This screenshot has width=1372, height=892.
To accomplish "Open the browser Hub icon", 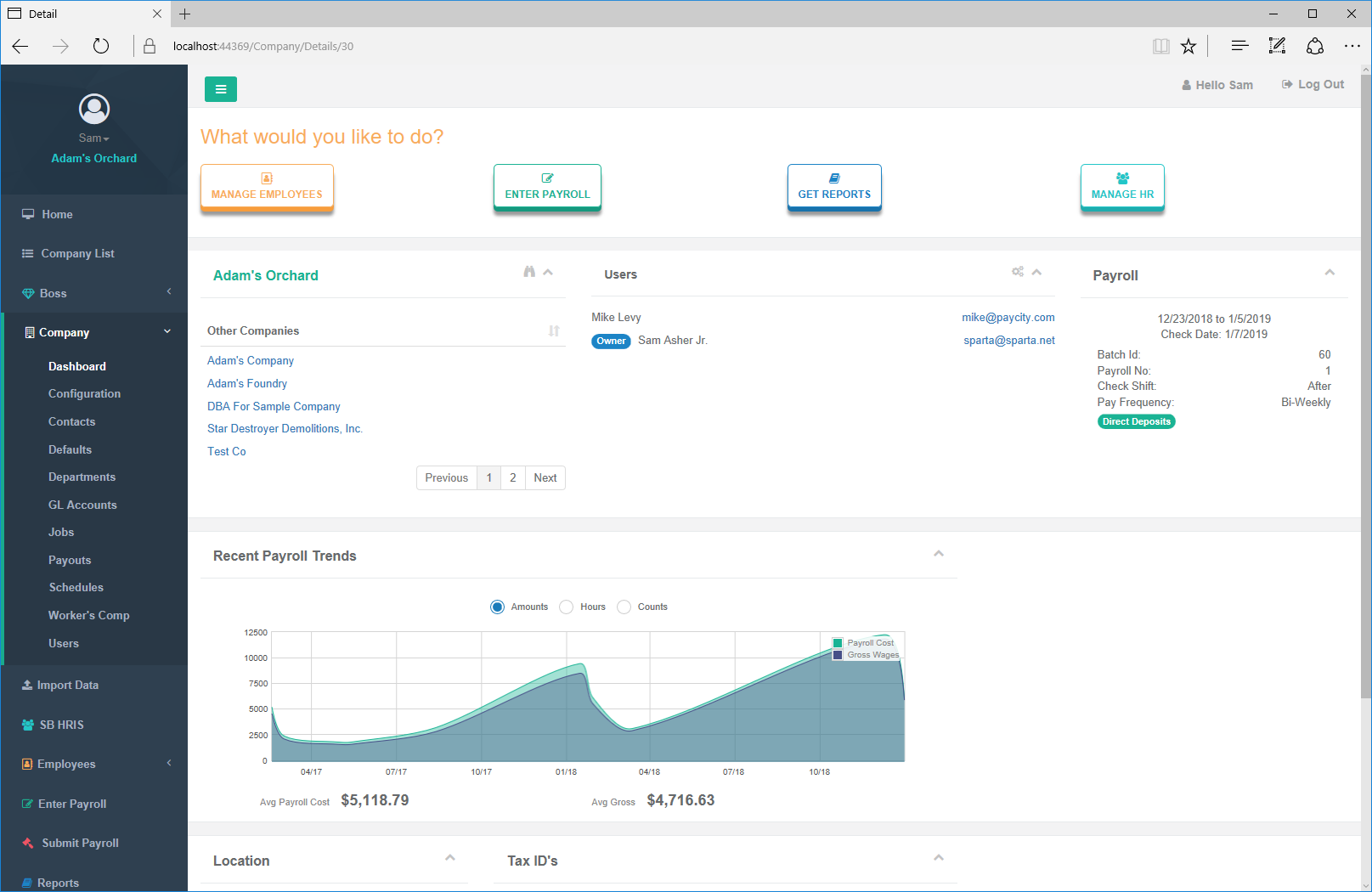I will tap(1239, 46).
